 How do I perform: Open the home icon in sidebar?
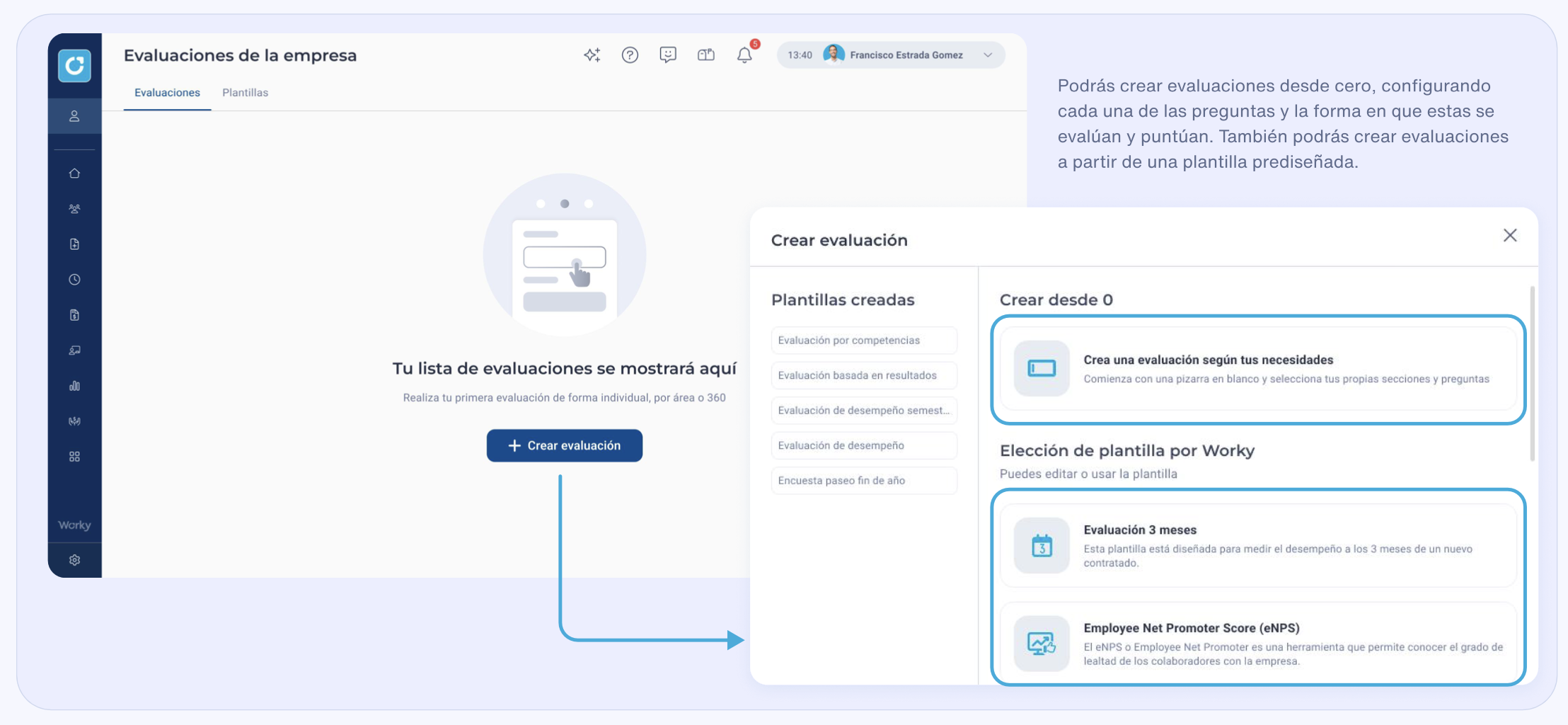click(x=74, y=173)
